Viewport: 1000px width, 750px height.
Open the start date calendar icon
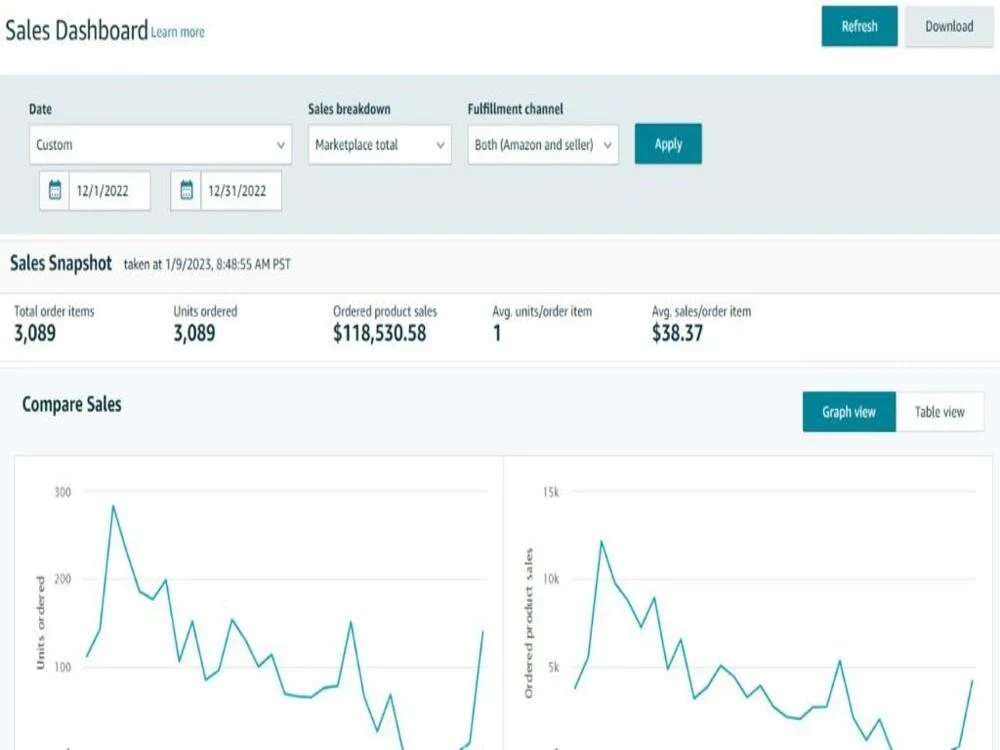click(55, 190)
